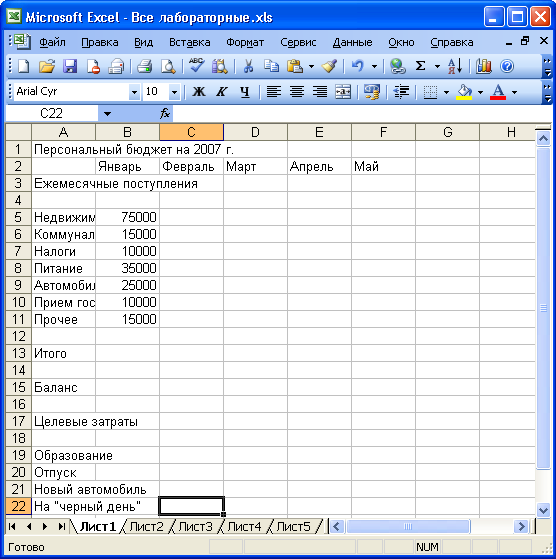Viewport: 556px width, 559px height.
Task: Switch to the Лист4 sheet tab
Action: click(x=244, y=527)
